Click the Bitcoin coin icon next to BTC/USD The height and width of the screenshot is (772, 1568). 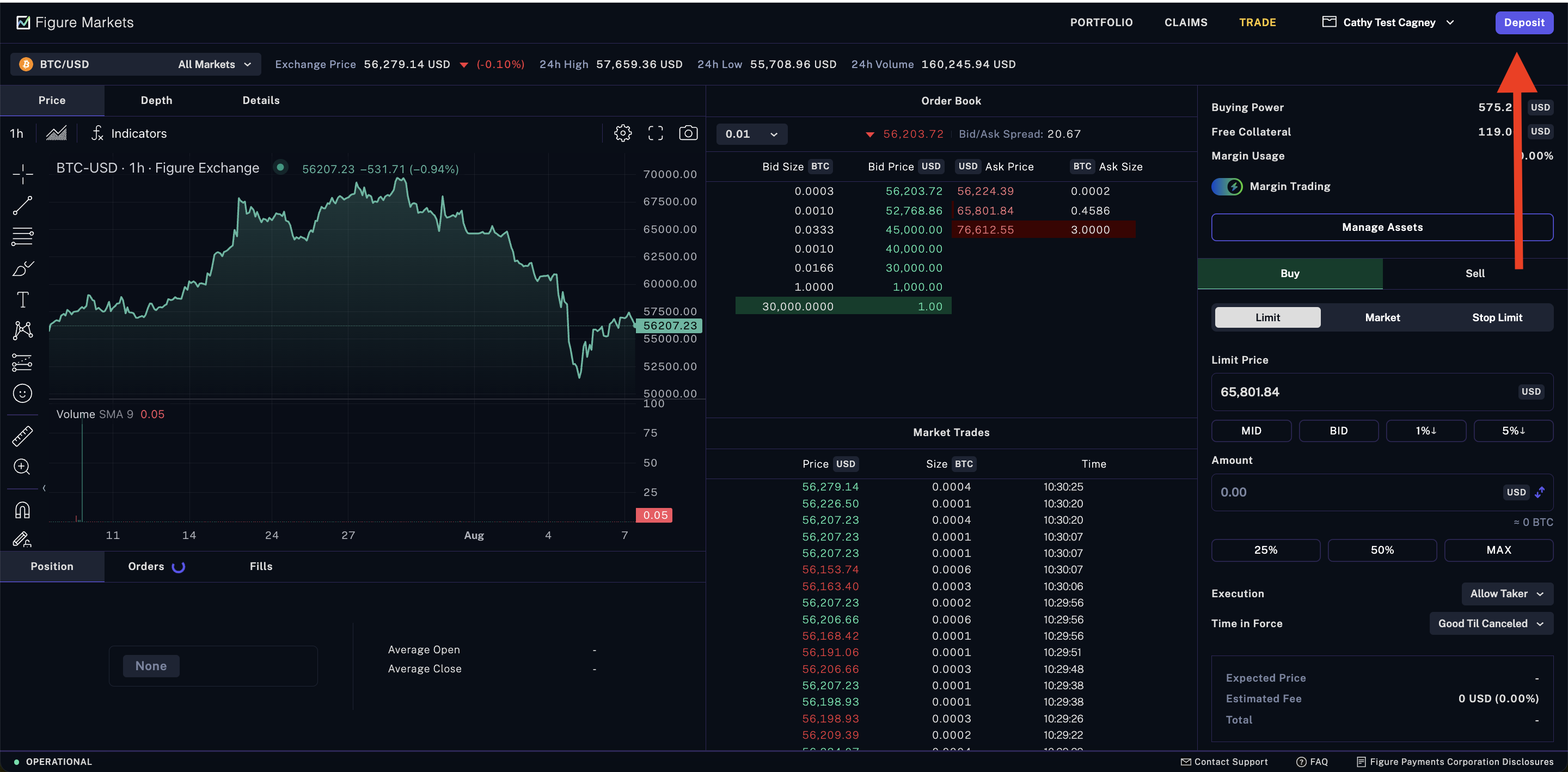(26, 65)
